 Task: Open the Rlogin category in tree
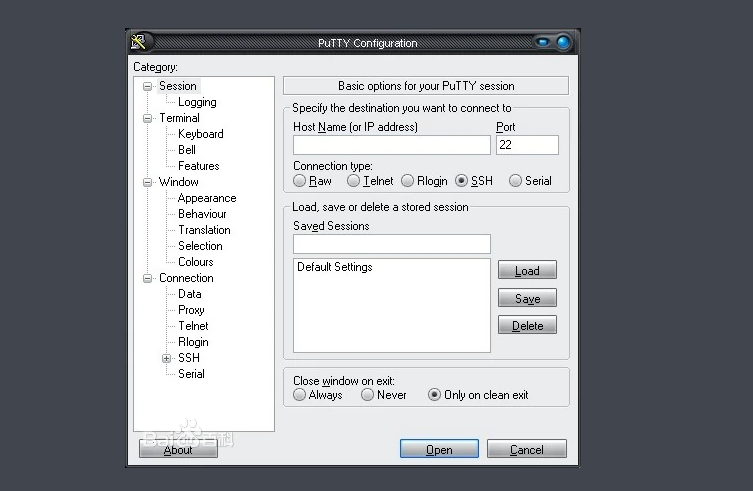click(x=193, y=342)
